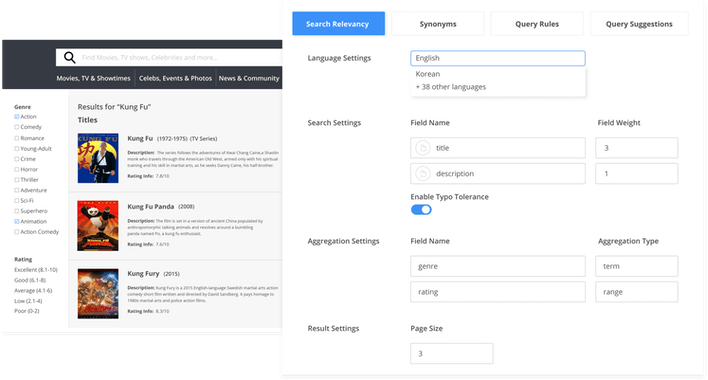Check the Young-Adult genre checkbox
The width and height of the screenshot is (708, 380).
pyautogui.click(x=17, y=148)
